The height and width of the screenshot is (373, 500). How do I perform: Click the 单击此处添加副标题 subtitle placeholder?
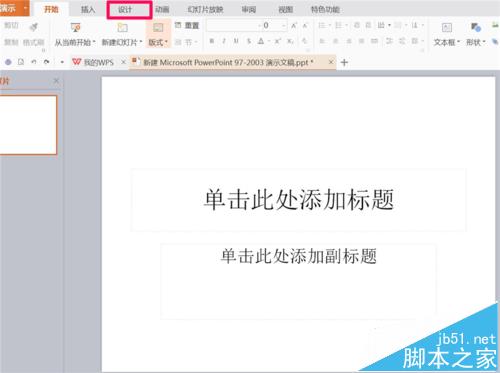click(x=299, y=281)
